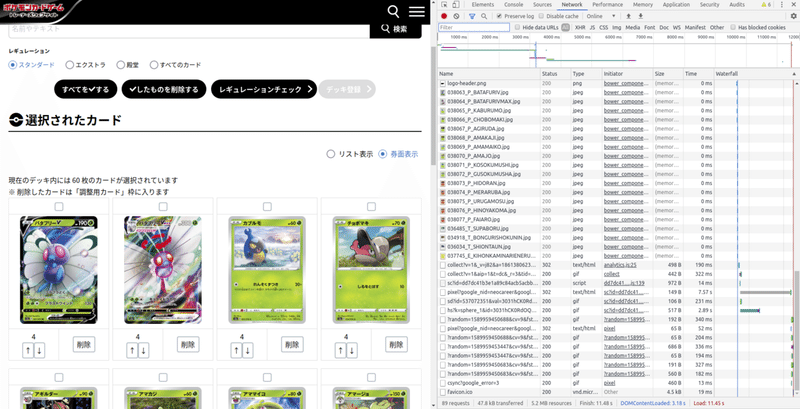Open the Online throttling dropdown
This screenshot has width=800, height=409.
coord(601,16)
